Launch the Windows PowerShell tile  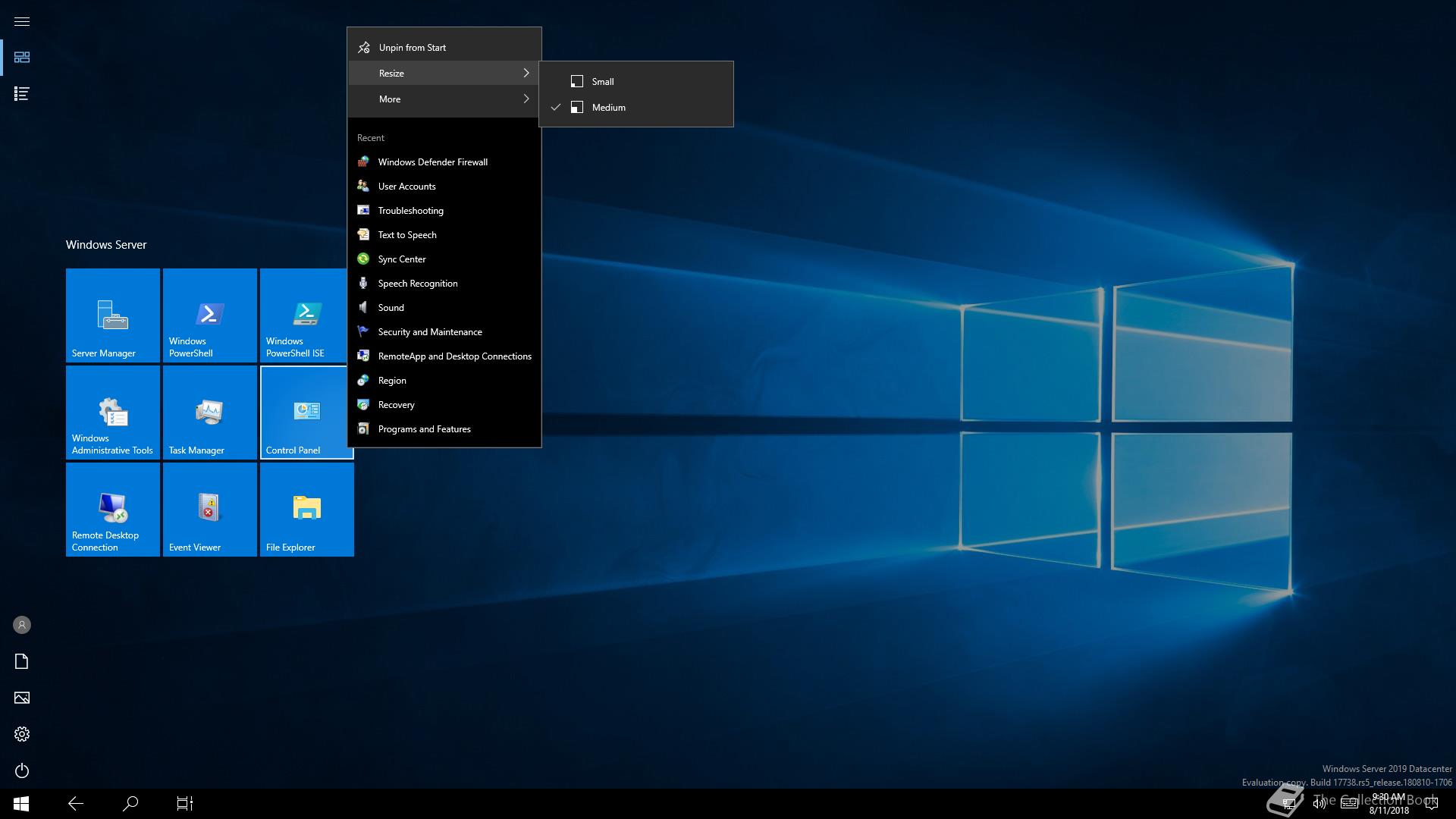click(209, 315)
